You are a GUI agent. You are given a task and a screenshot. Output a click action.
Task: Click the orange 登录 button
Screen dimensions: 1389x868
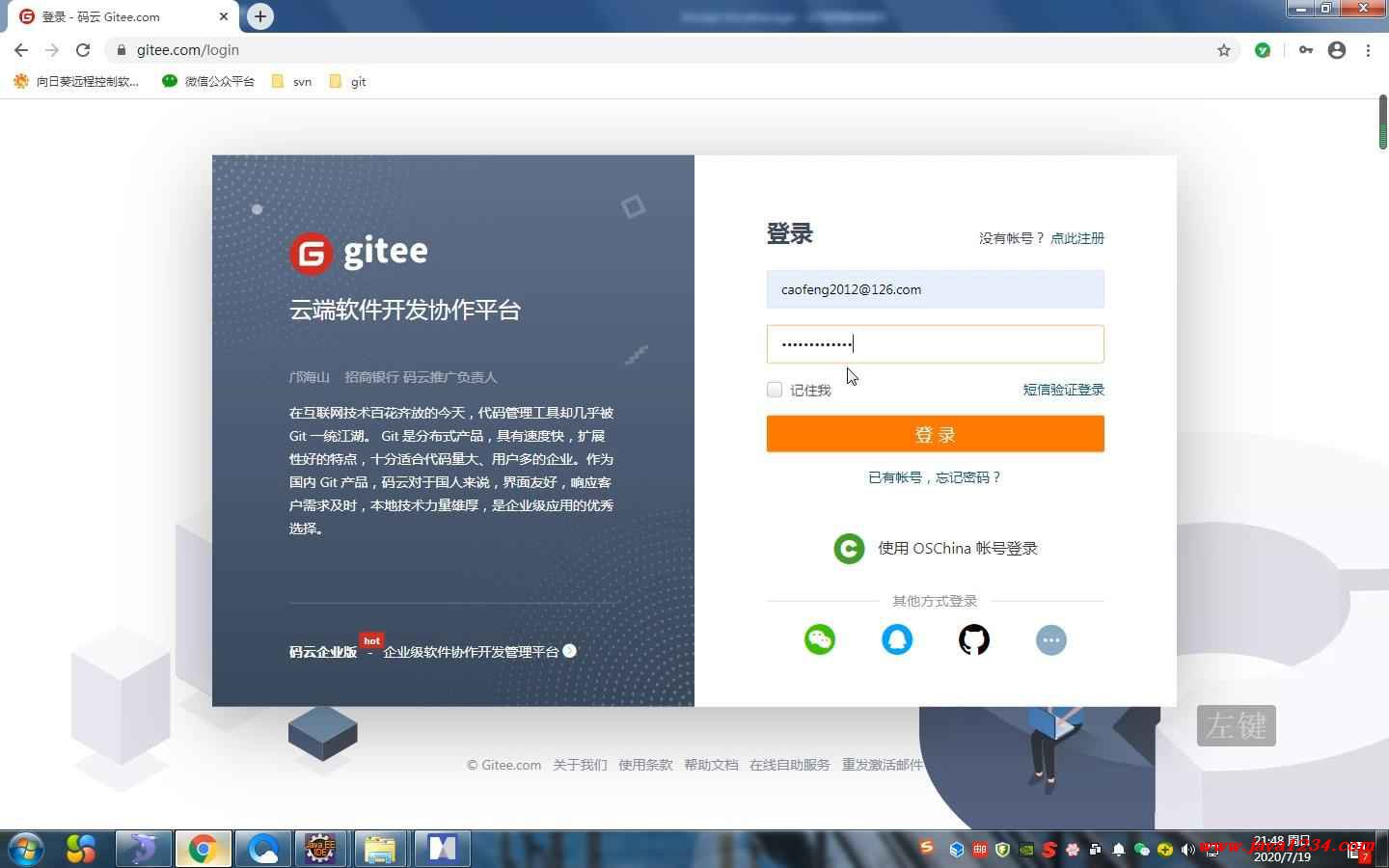(936, 434)
